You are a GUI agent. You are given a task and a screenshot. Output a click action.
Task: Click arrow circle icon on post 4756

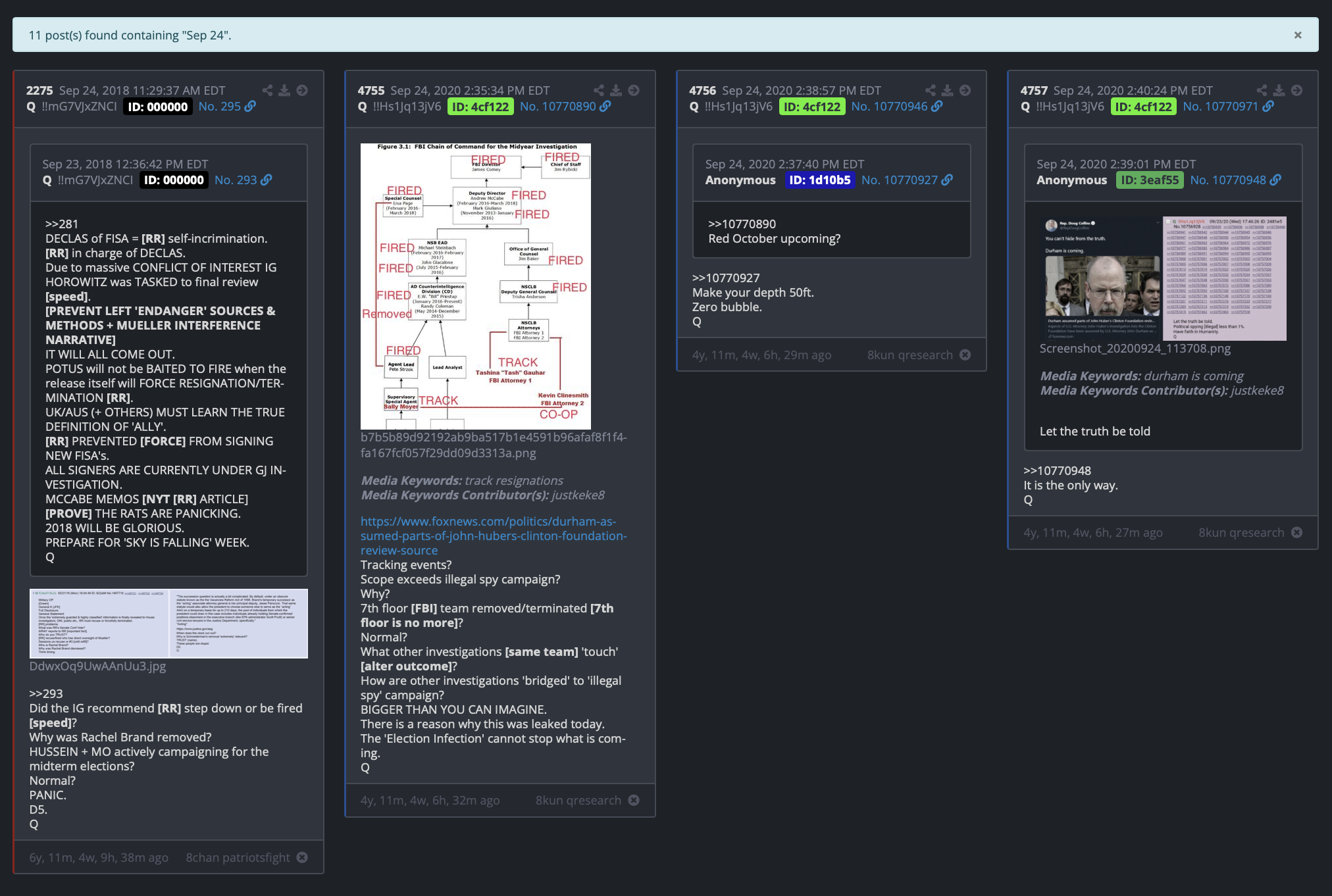tap(965, 91)
